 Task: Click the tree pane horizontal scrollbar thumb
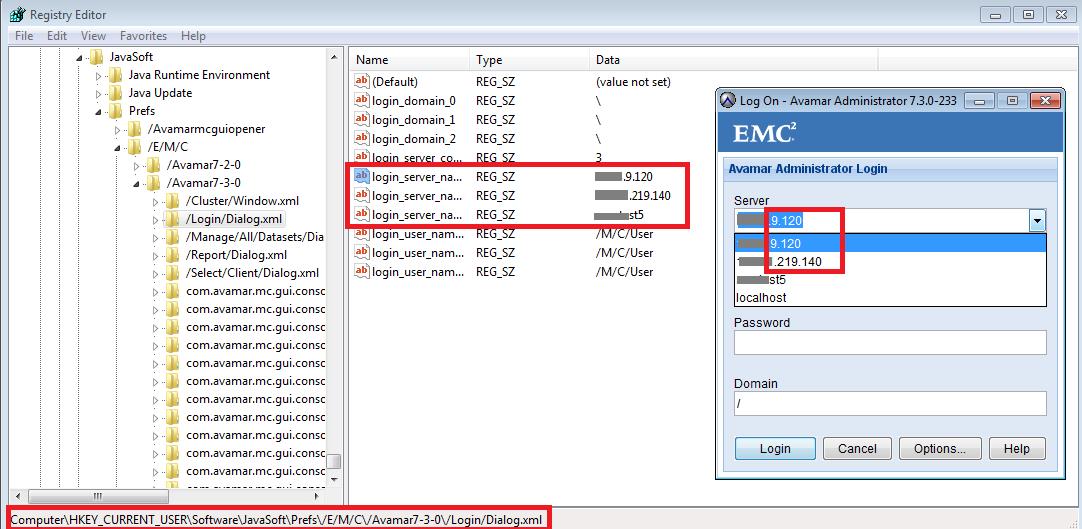[x=97, y=496]
